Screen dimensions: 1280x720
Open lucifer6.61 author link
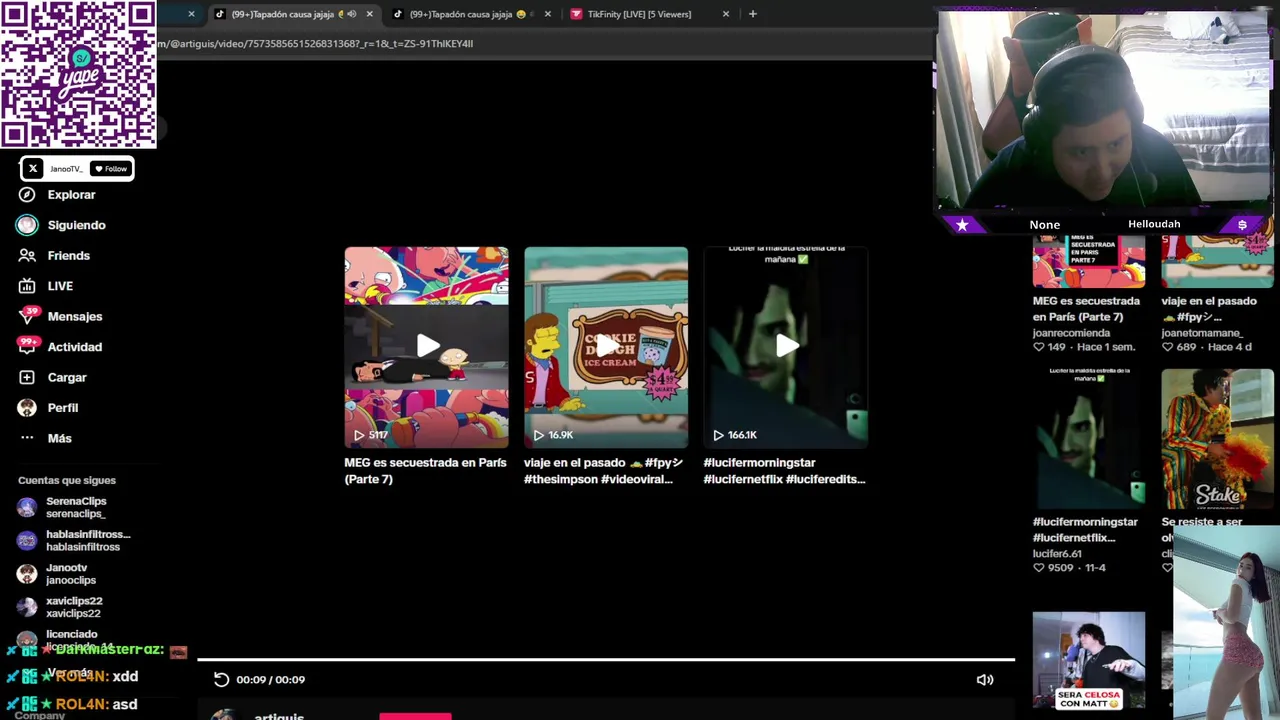click(1057, 554)
